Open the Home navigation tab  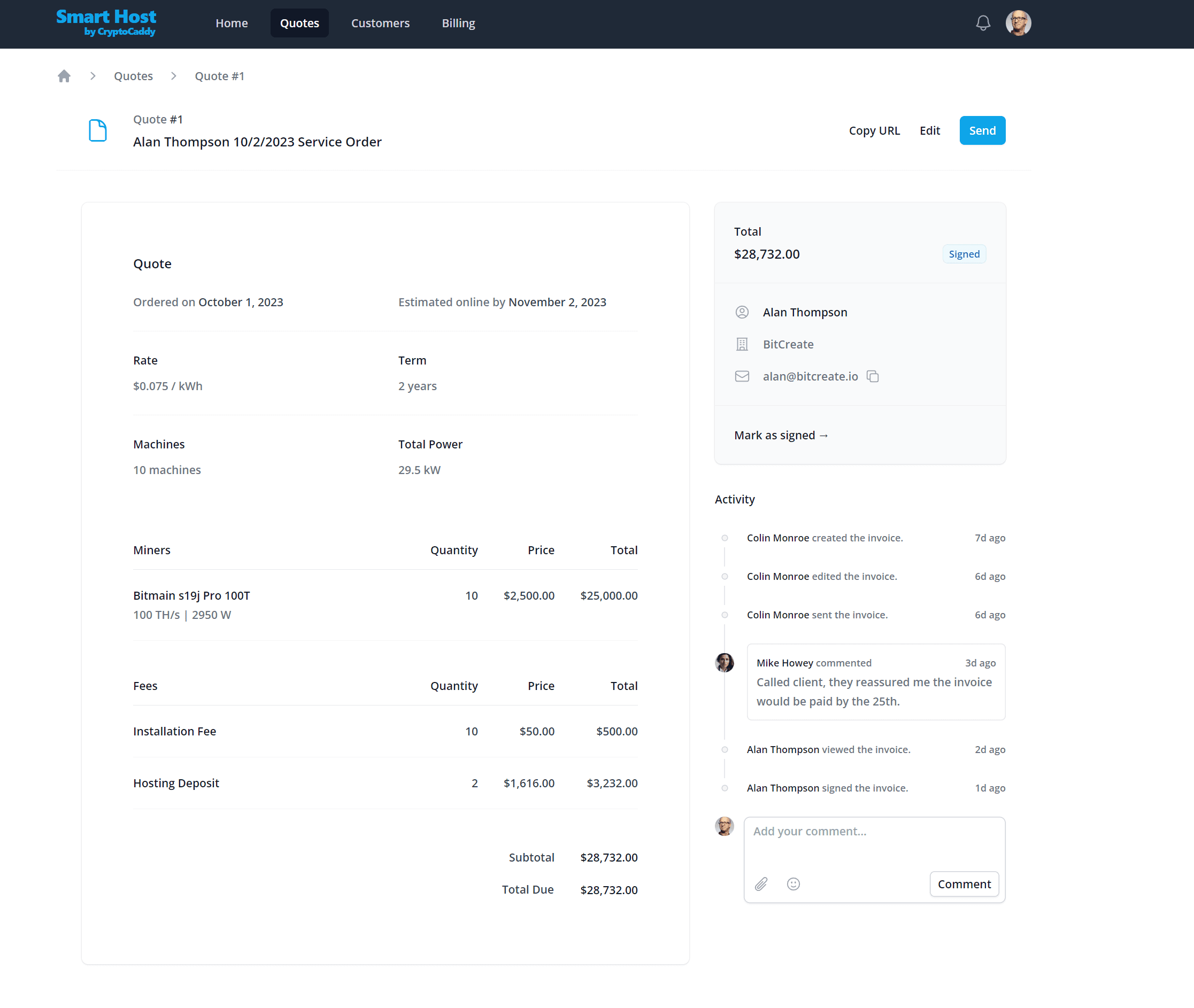pos(232,23)
